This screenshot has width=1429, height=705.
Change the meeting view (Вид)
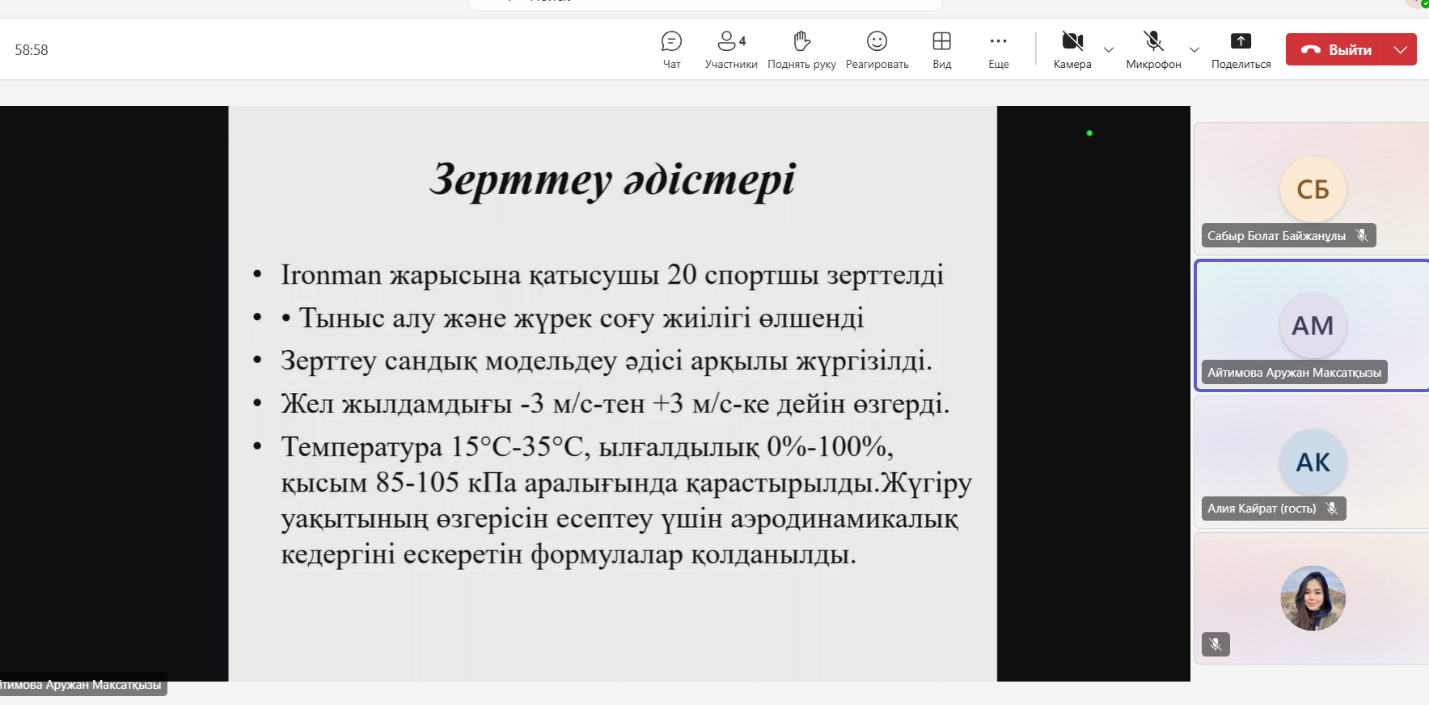click(941, 50)
